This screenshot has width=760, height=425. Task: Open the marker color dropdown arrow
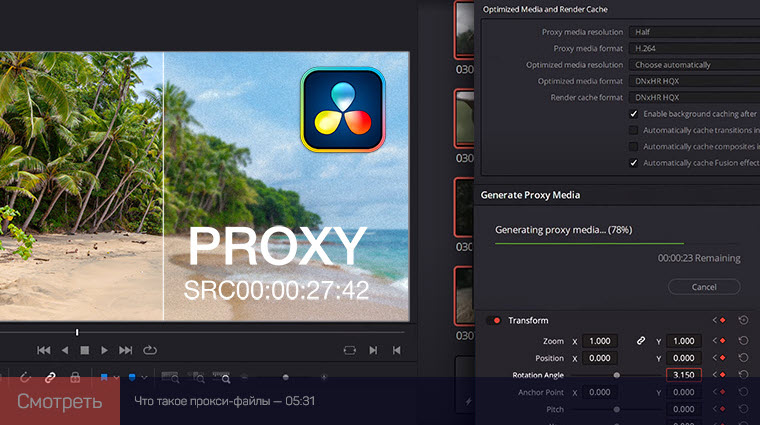point(144,378)
